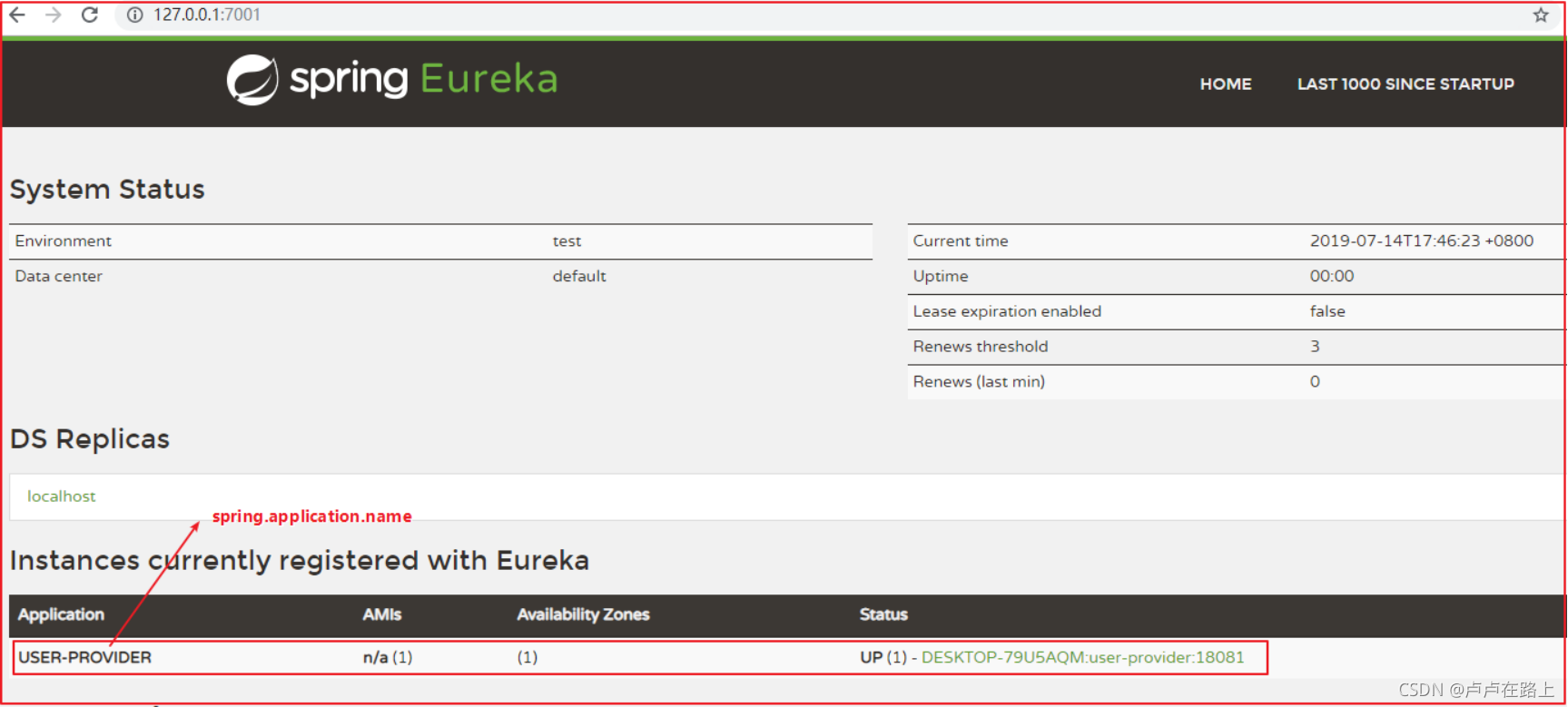Select the Current time label
Viewport: 1568px width, 707px height.
tap(961, 241)
